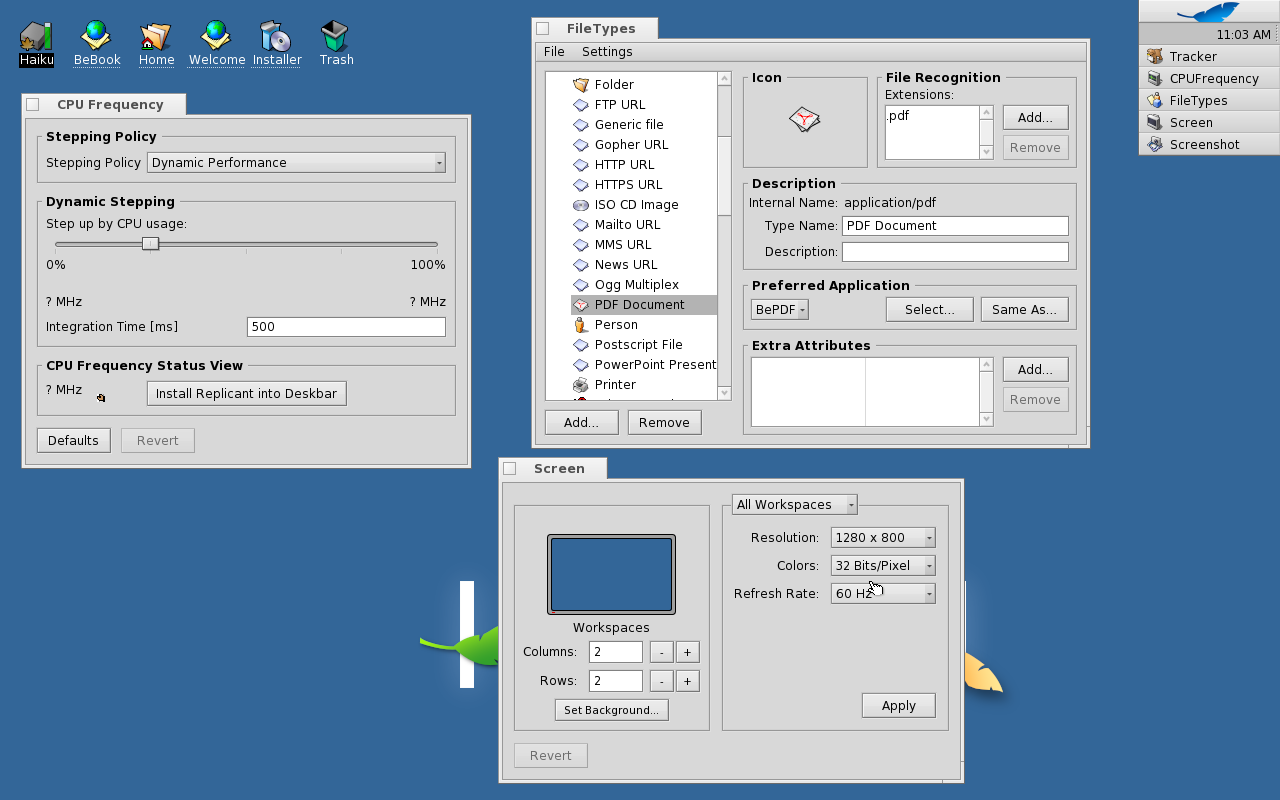Click the Apply button in Screen

[898, 706]
